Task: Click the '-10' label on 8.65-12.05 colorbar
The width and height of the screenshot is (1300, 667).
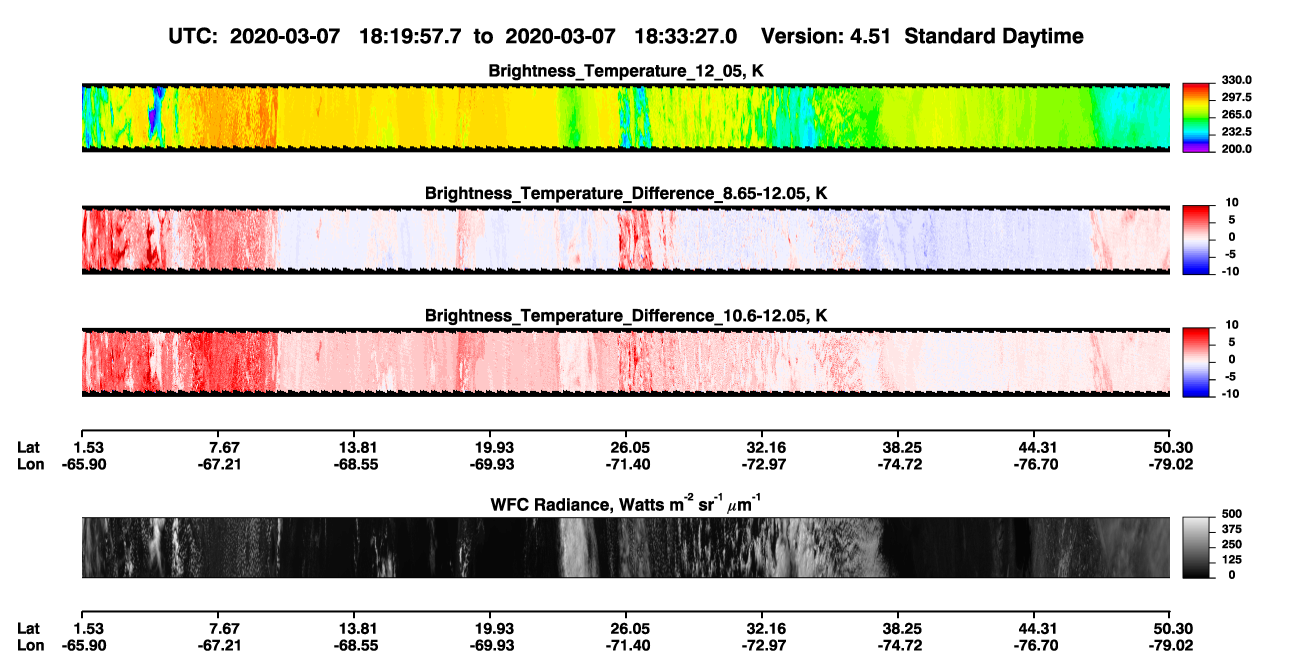Action: coord(1231,271)
